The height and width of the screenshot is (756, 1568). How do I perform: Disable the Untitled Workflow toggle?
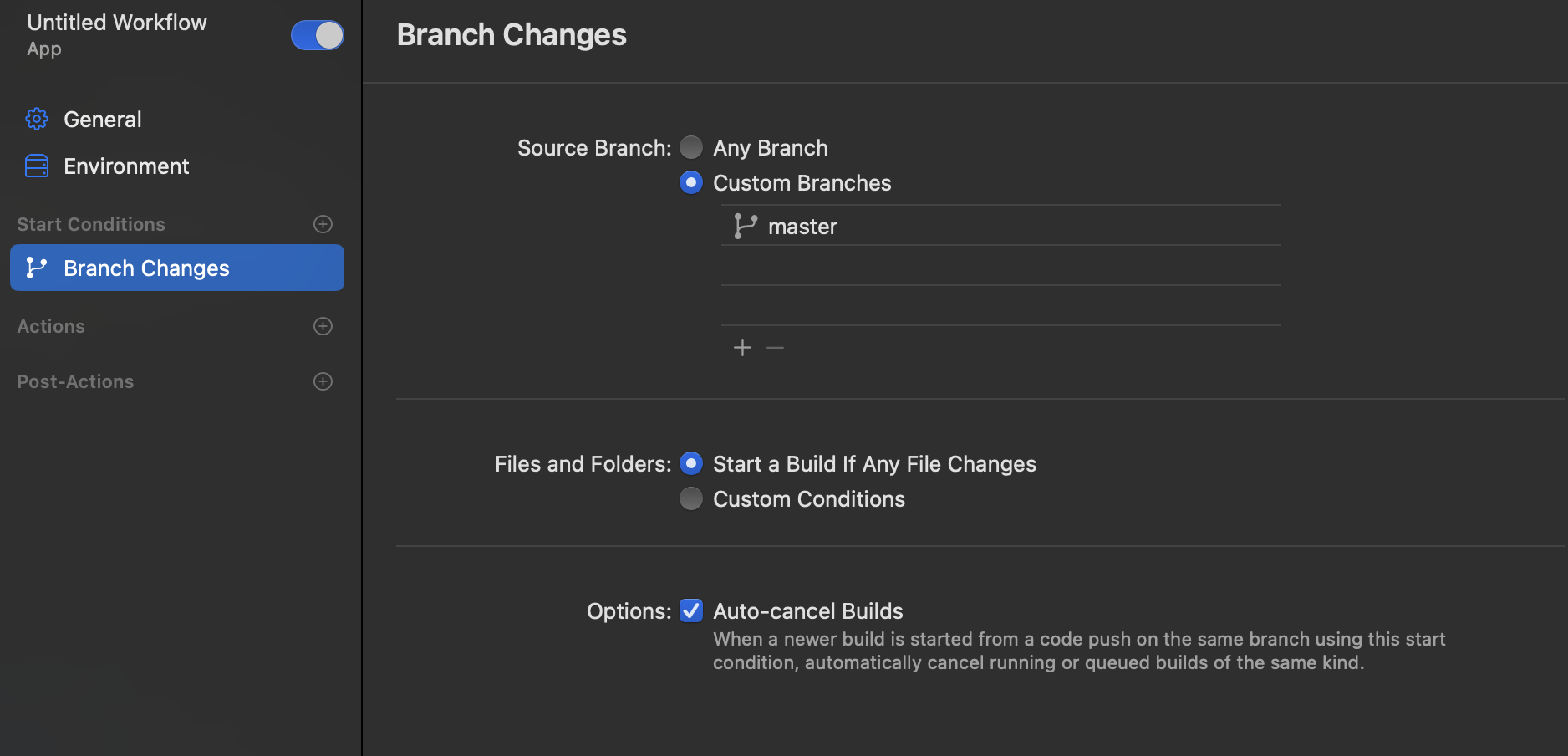(318, 35)
